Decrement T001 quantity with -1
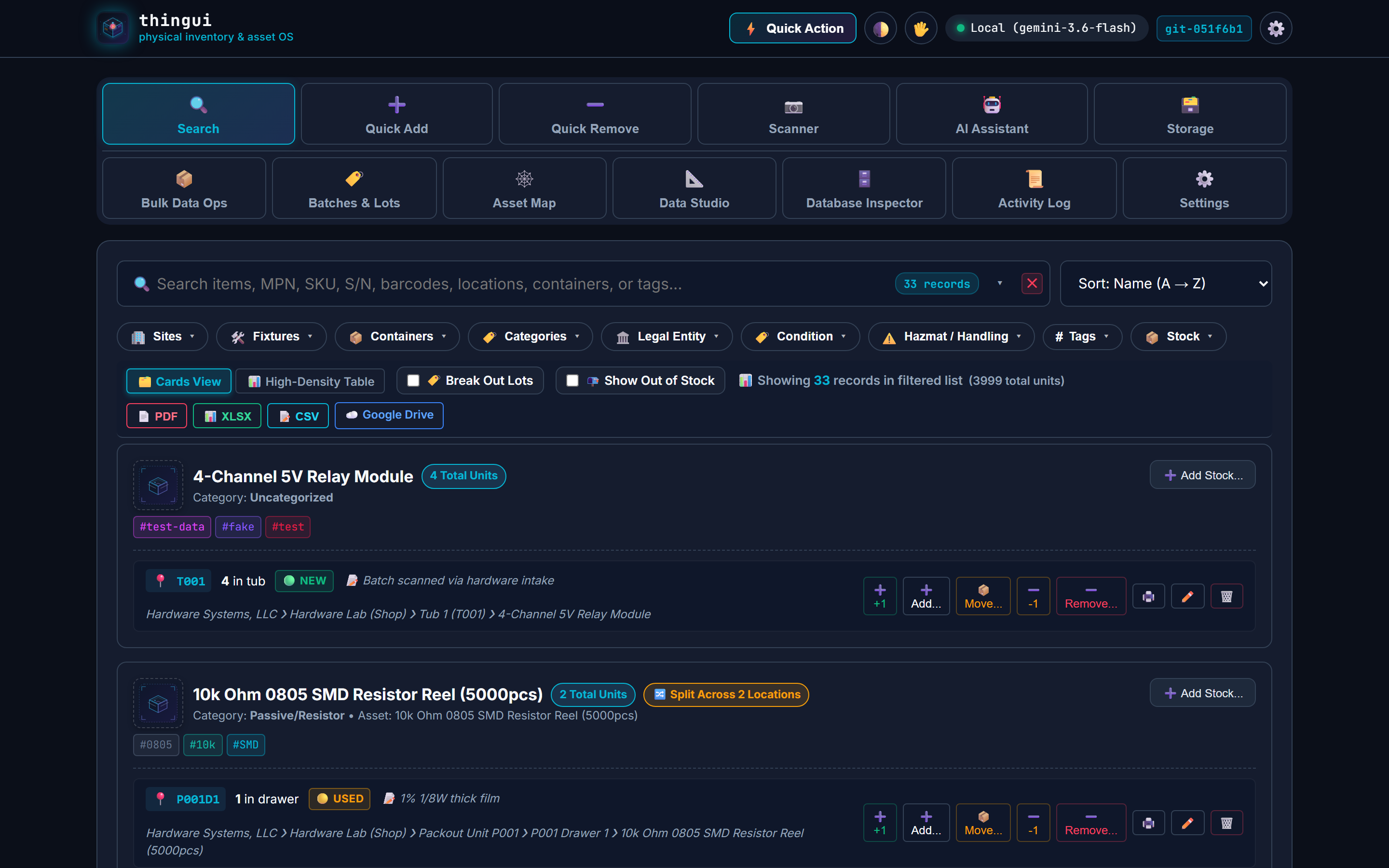The width and height of the screenshot is (1389, 868). [x=1033, y=596]
